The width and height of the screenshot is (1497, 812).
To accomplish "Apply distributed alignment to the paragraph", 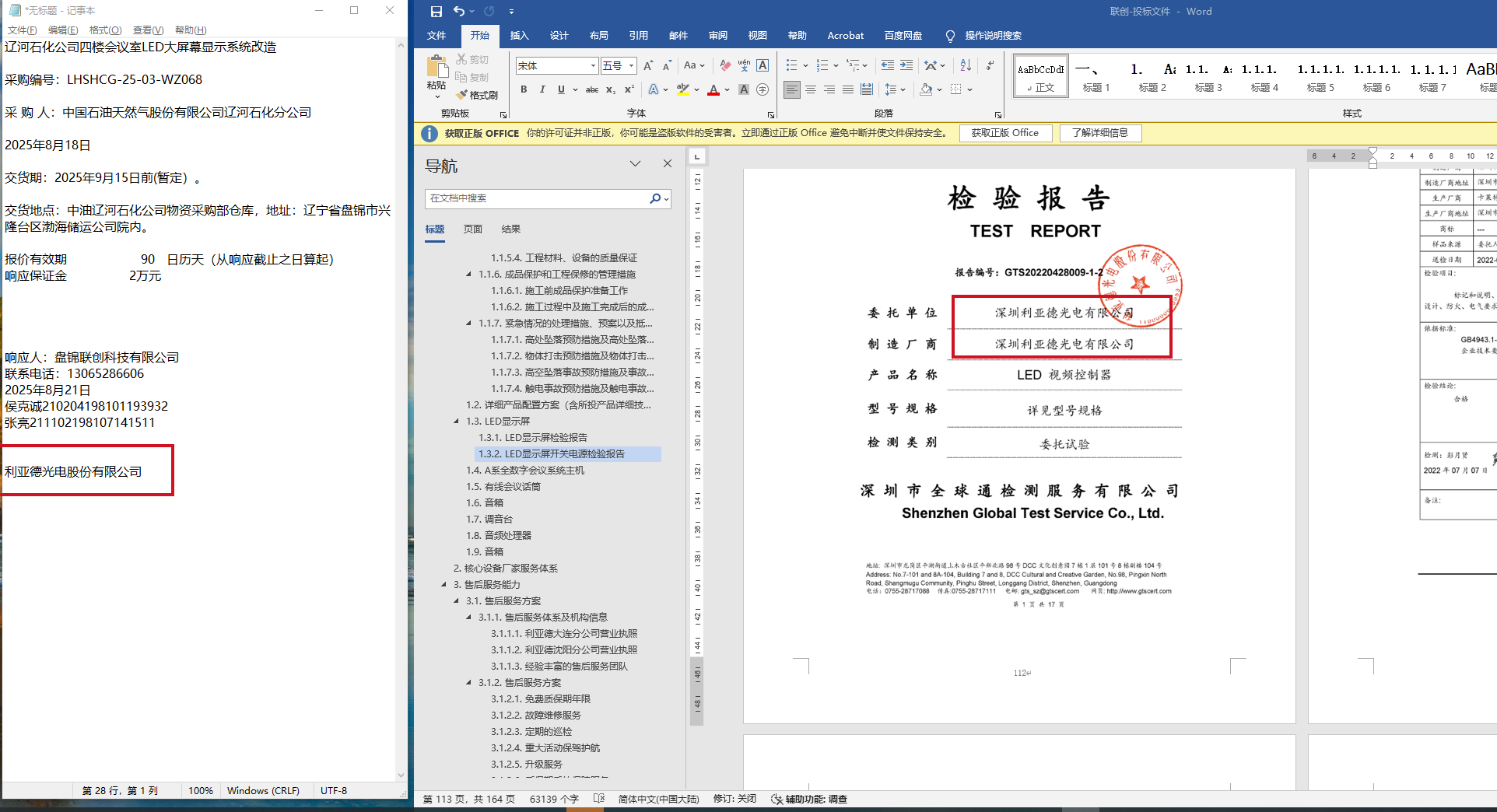I will tap(867, 89).
